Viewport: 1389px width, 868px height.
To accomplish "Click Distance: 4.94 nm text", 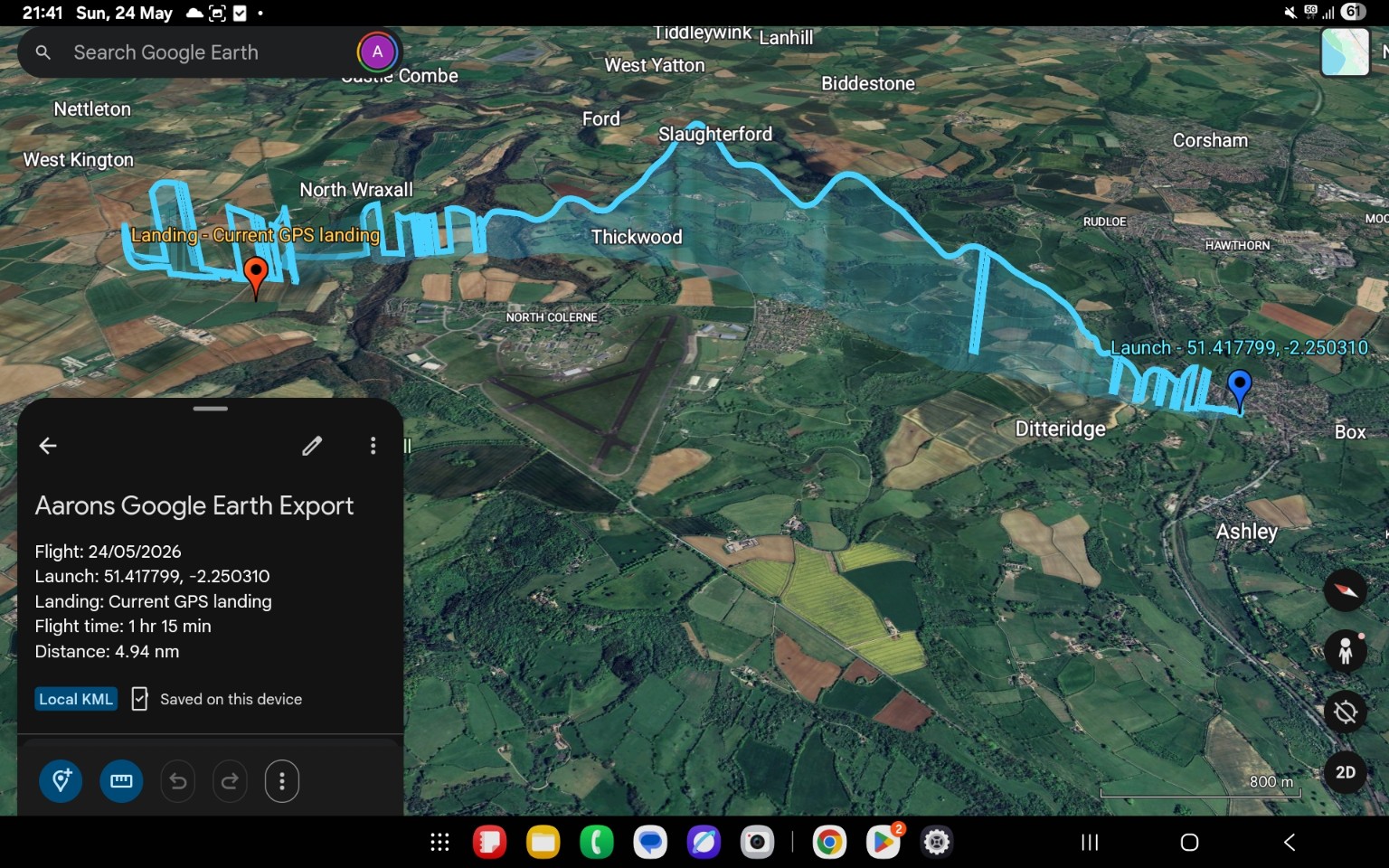I will click(107, 651).
